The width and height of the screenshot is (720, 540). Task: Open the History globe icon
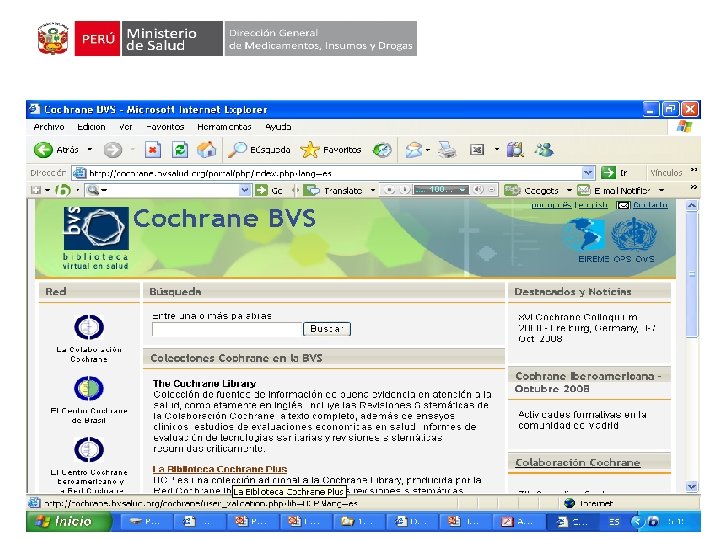(382, 150)
